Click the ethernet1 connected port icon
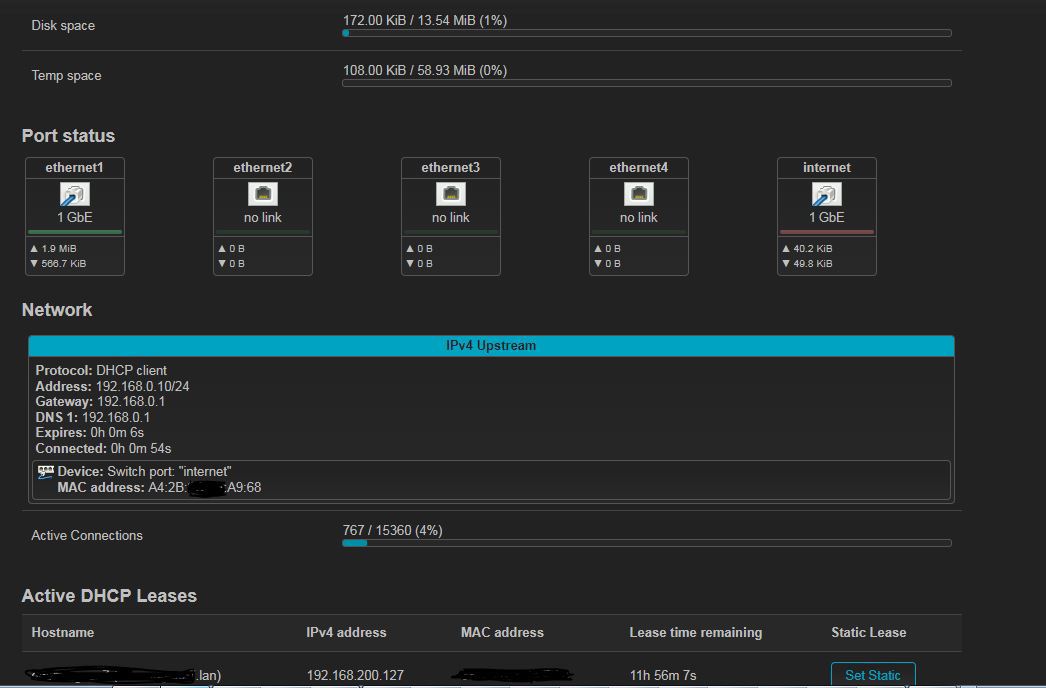 point(75,194)
